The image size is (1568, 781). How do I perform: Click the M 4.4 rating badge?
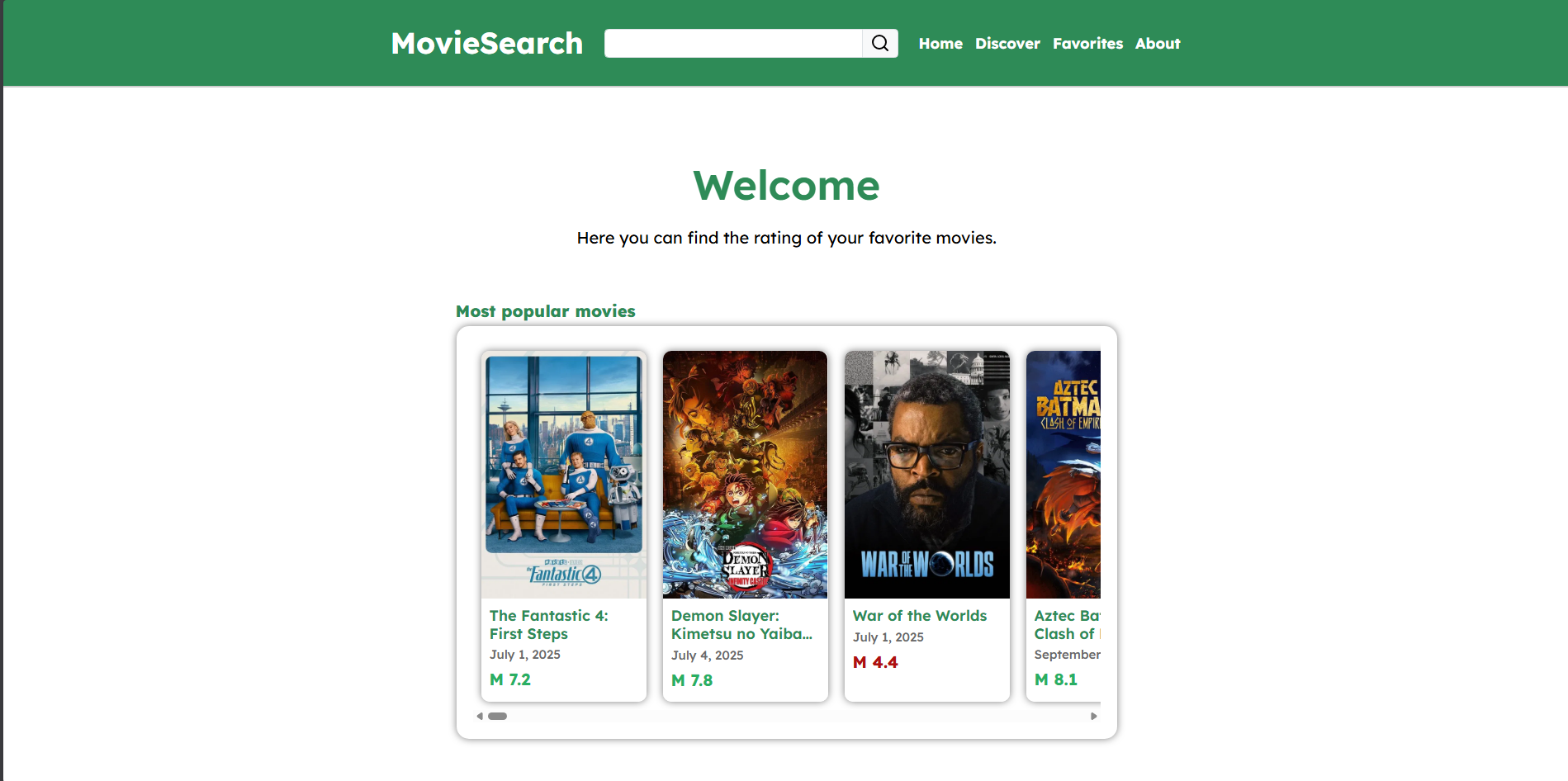click(x=875, y=662)
